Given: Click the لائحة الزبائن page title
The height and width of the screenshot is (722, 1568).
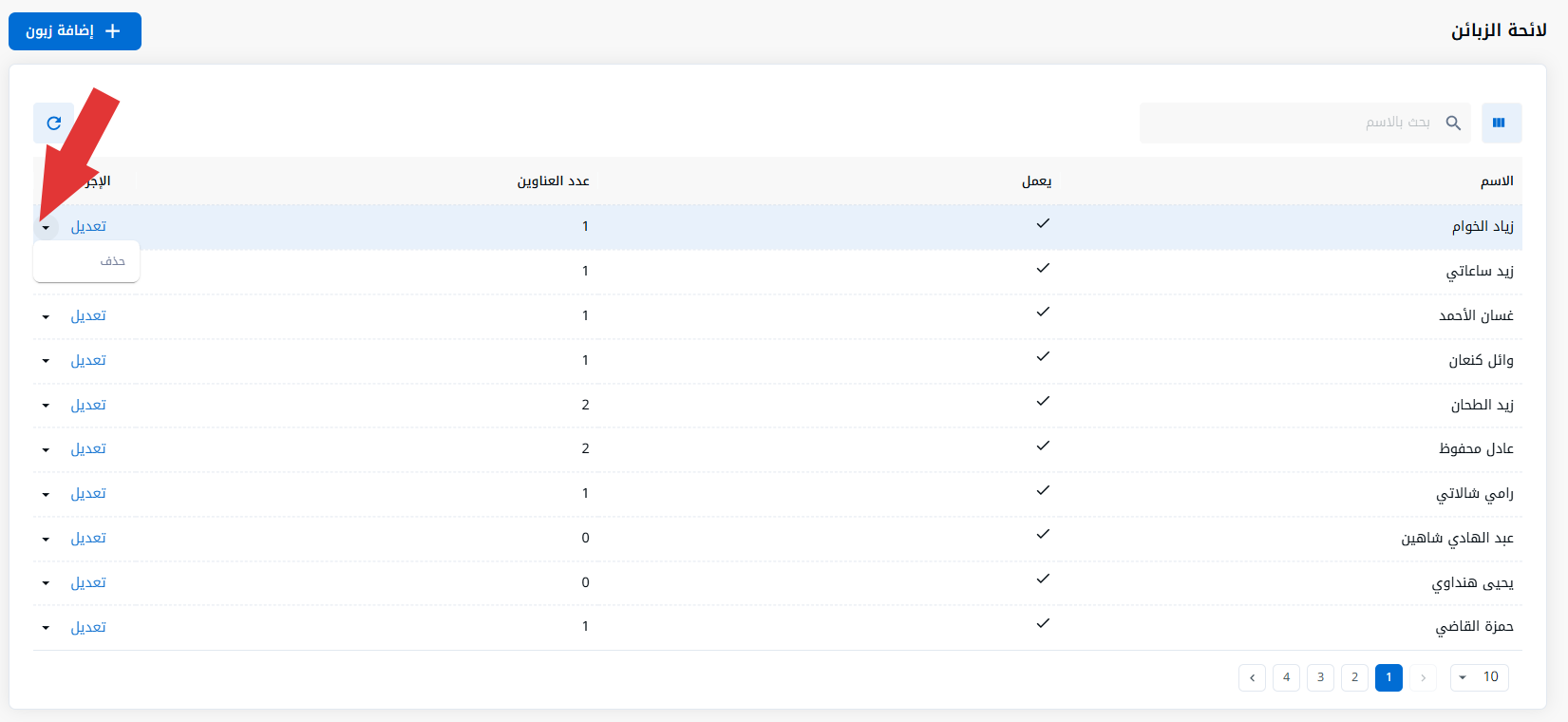Looking at the screenshot, I should coord(1499,30).
